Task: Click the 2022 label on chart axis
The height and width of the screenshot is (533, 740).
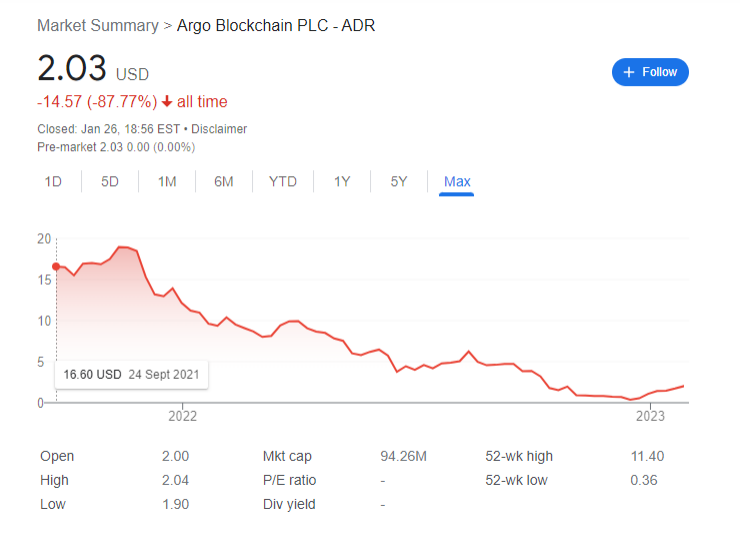Action: (182, 416)
